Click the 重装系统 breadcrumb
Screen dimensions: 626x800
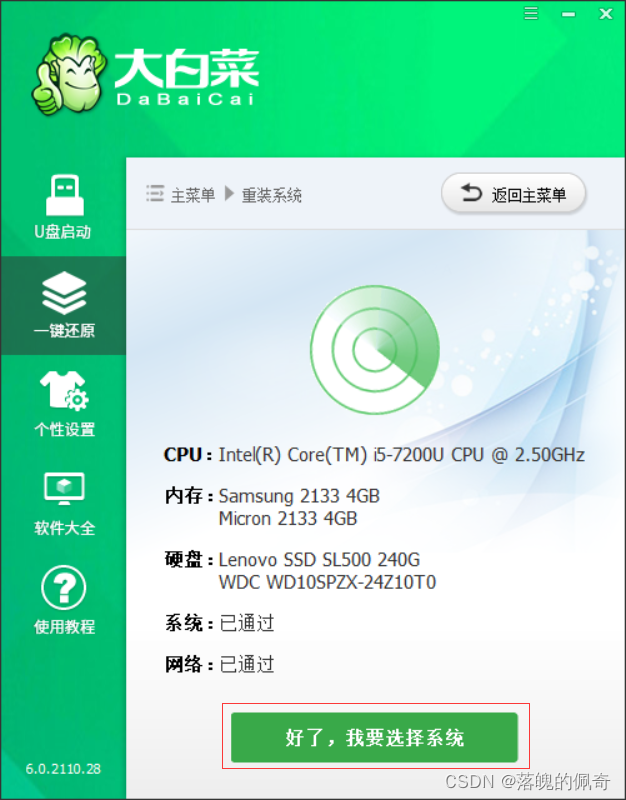(271, 195)
